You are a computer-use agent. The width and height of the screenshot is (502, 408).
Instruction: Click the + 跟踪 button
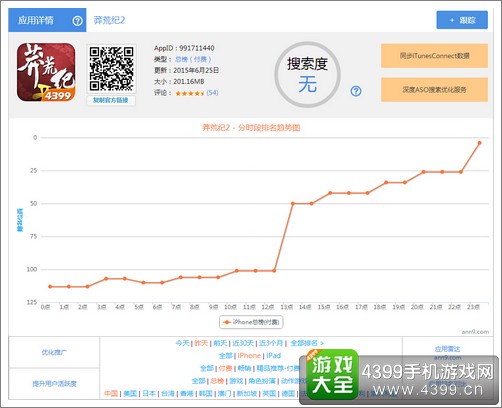462,20
